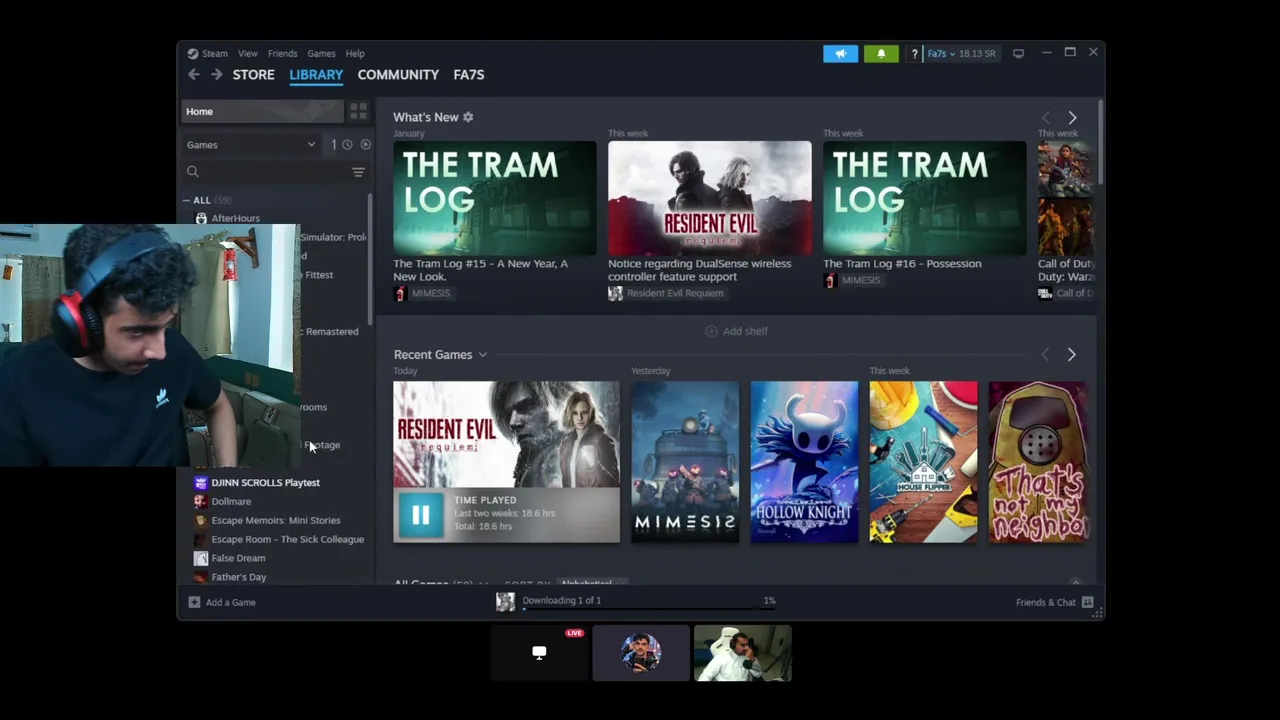This screenshot has width=1280, height=720.
Task: Click the question mark help icon
Action: (x=914, y=54)
